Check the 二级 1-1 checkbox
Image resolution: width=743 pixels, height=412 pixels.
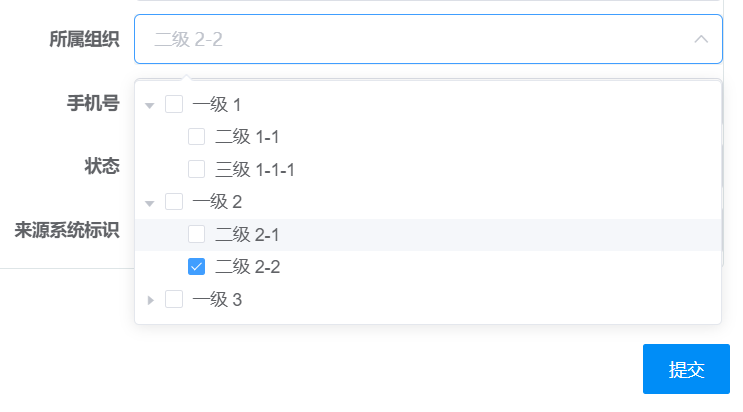tap(197, 137)
